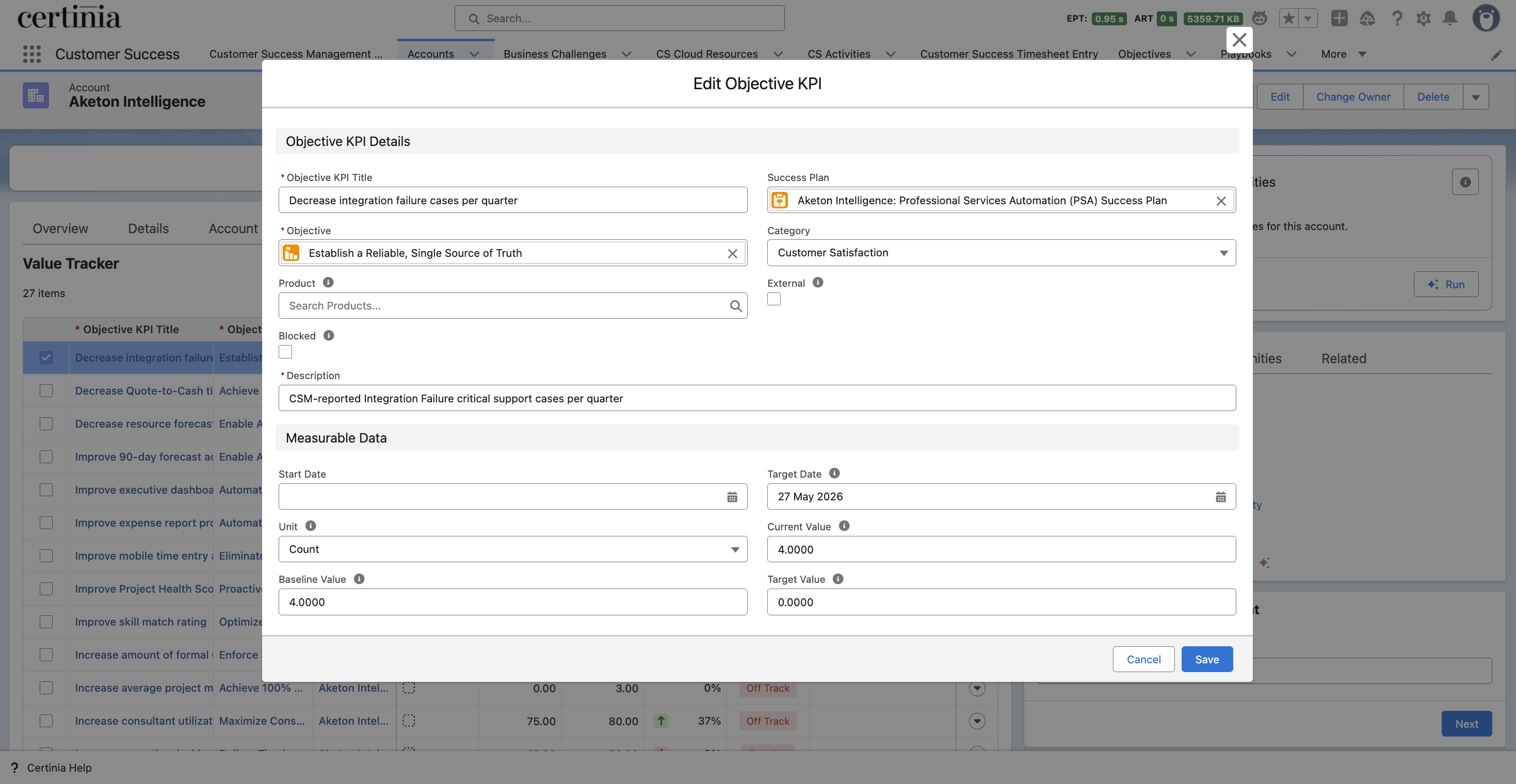The height and width of the screenshot is (784, 1516).
Task: Open the Category dropdown
Action: [x=1001, y=253]
